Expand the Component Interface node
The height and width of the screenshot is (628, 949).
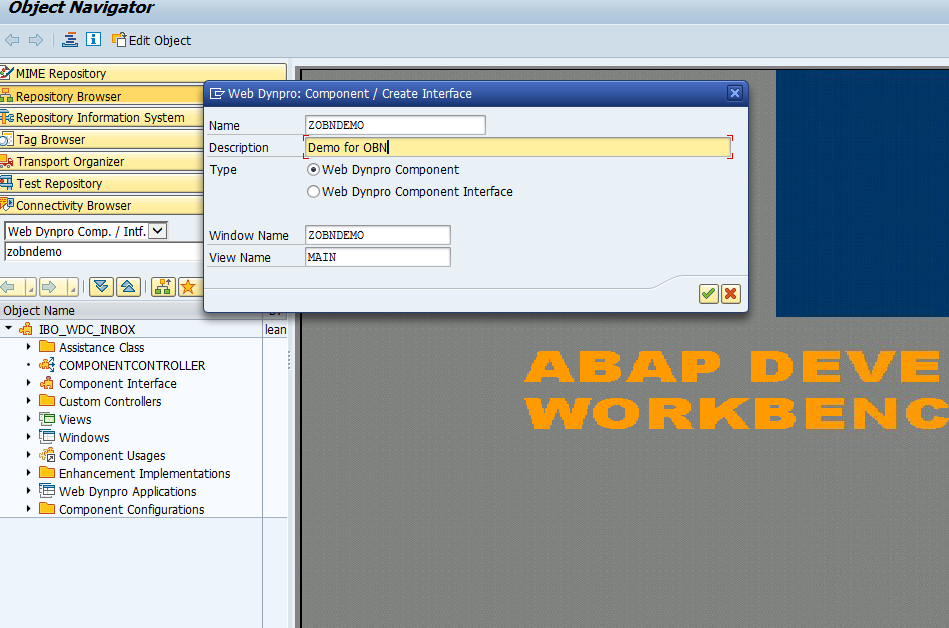click(28, 383)
